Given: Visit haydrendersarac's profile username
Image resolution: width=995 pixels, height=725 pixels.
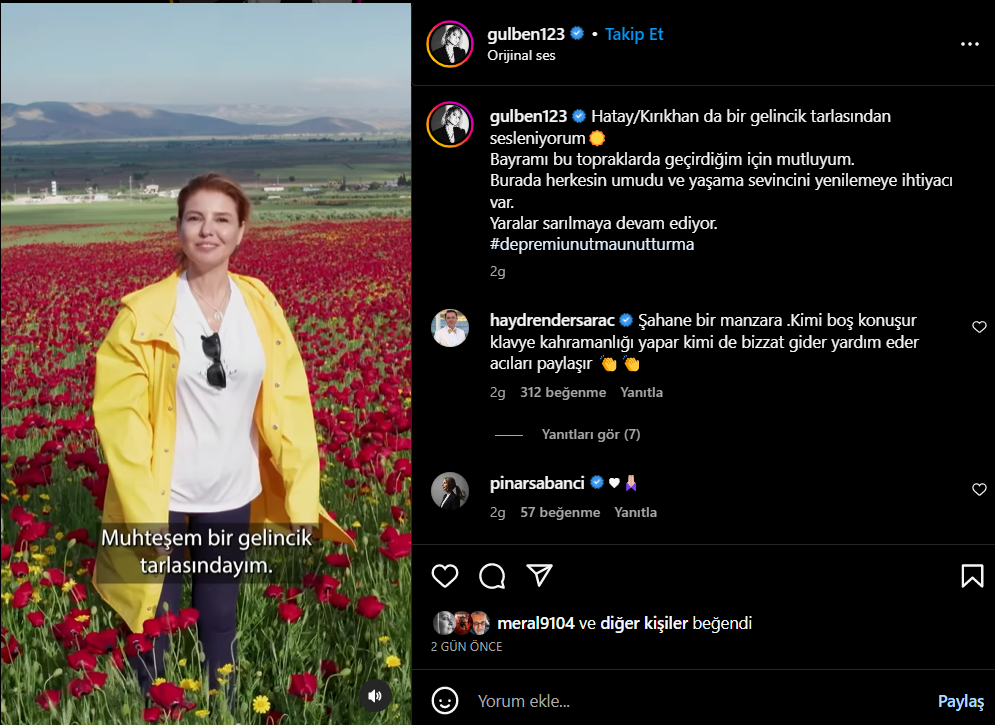Looking at the screenshot, I should pyautogui.click(x=552, y=320).
